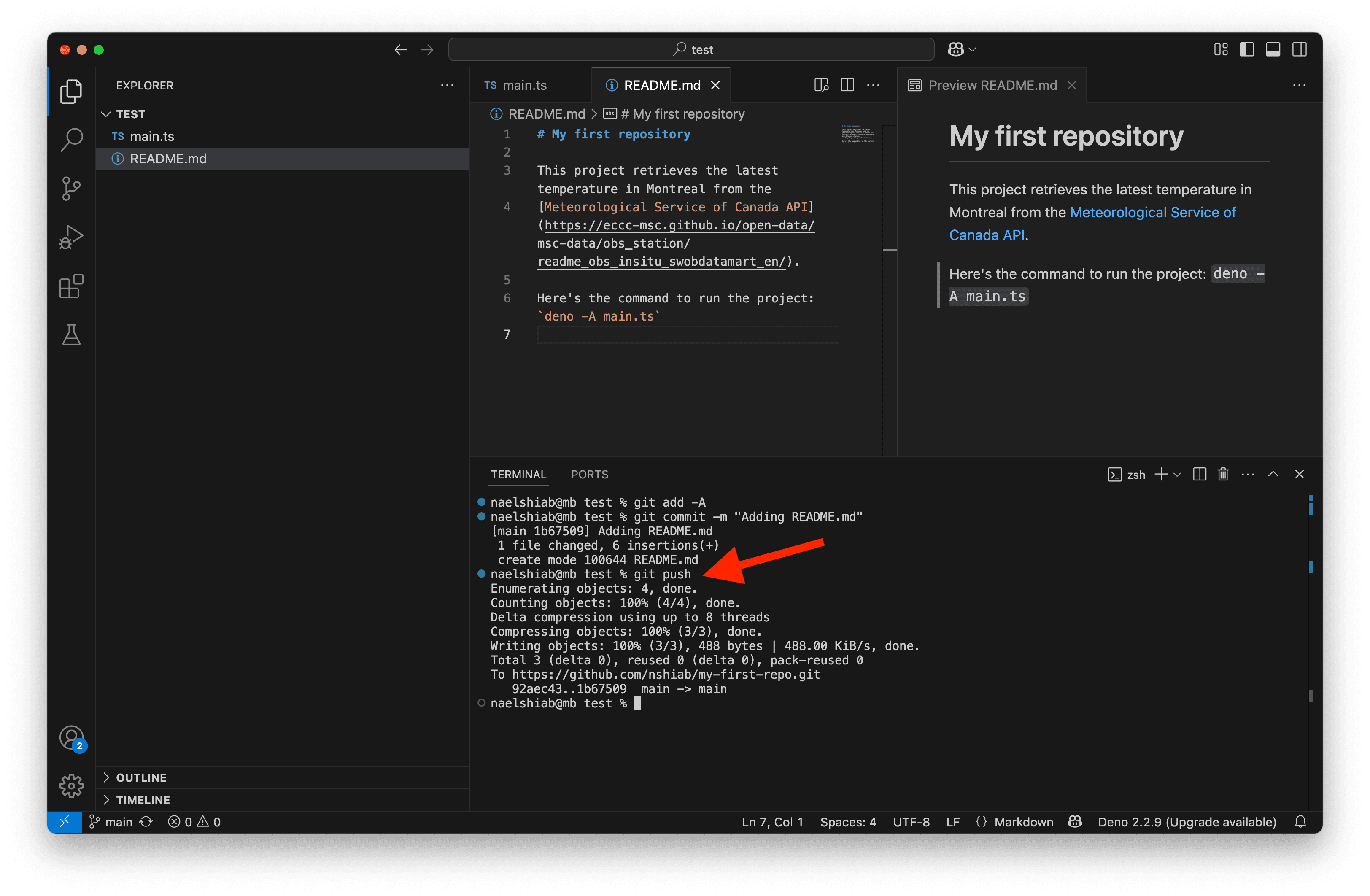Toggle the primary side bar
The height and width of the screenshot is (896, 1370).
click(x=1247, y=49)
